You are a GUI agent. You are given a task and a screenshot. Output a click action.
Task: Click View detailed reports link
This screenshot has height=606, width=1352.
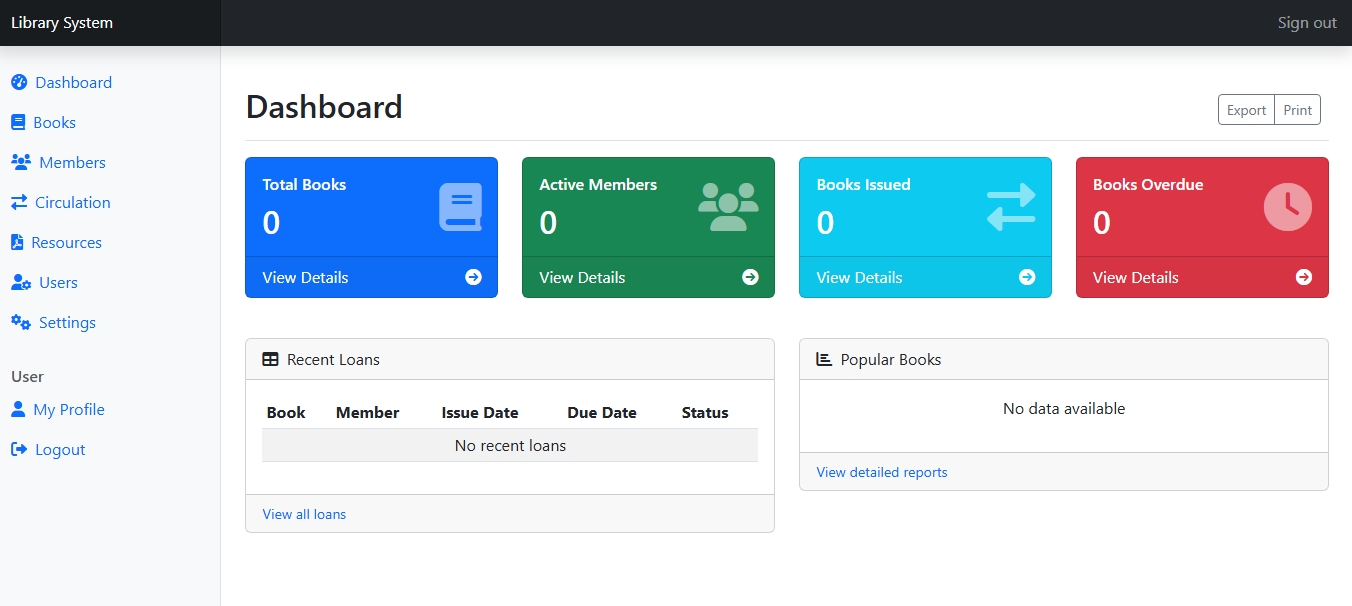[881, 471]
